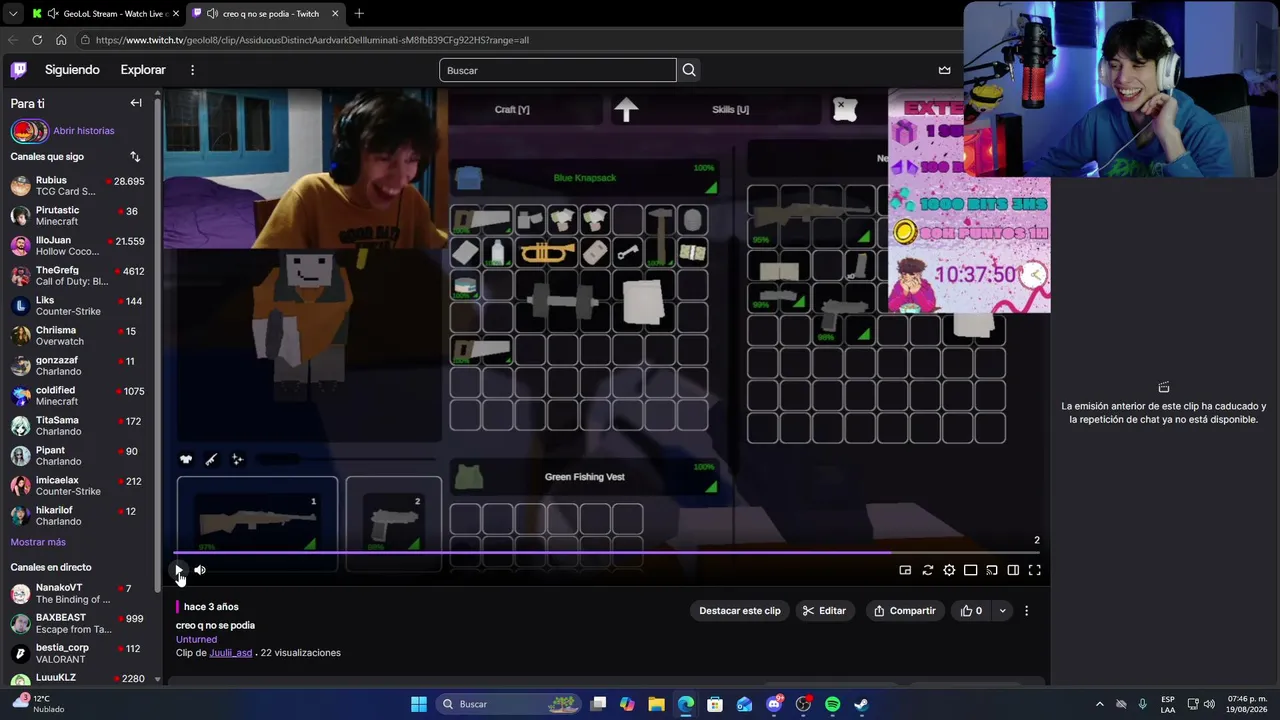
Task: Open the Twitch home logo
Action: (x=19, y=70)
